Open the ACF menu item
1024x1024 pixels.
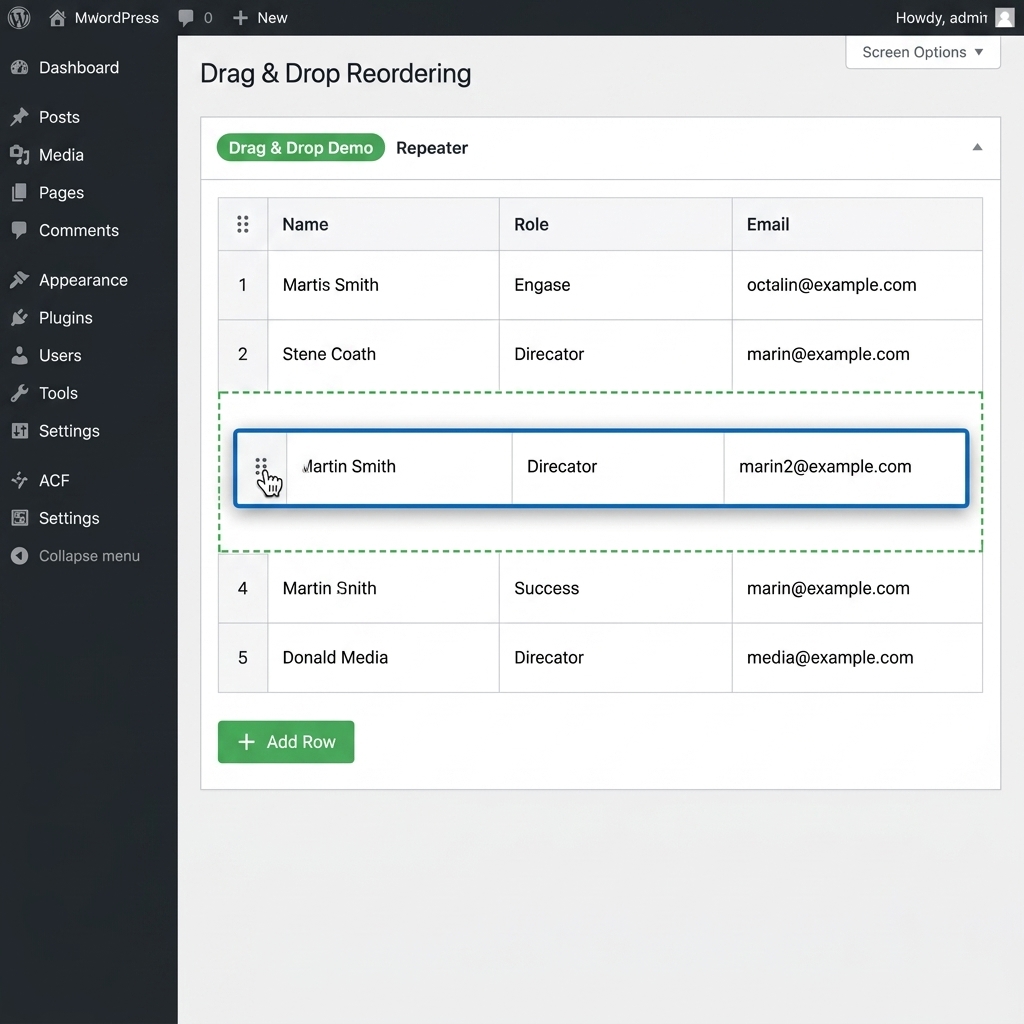(54, 480)
